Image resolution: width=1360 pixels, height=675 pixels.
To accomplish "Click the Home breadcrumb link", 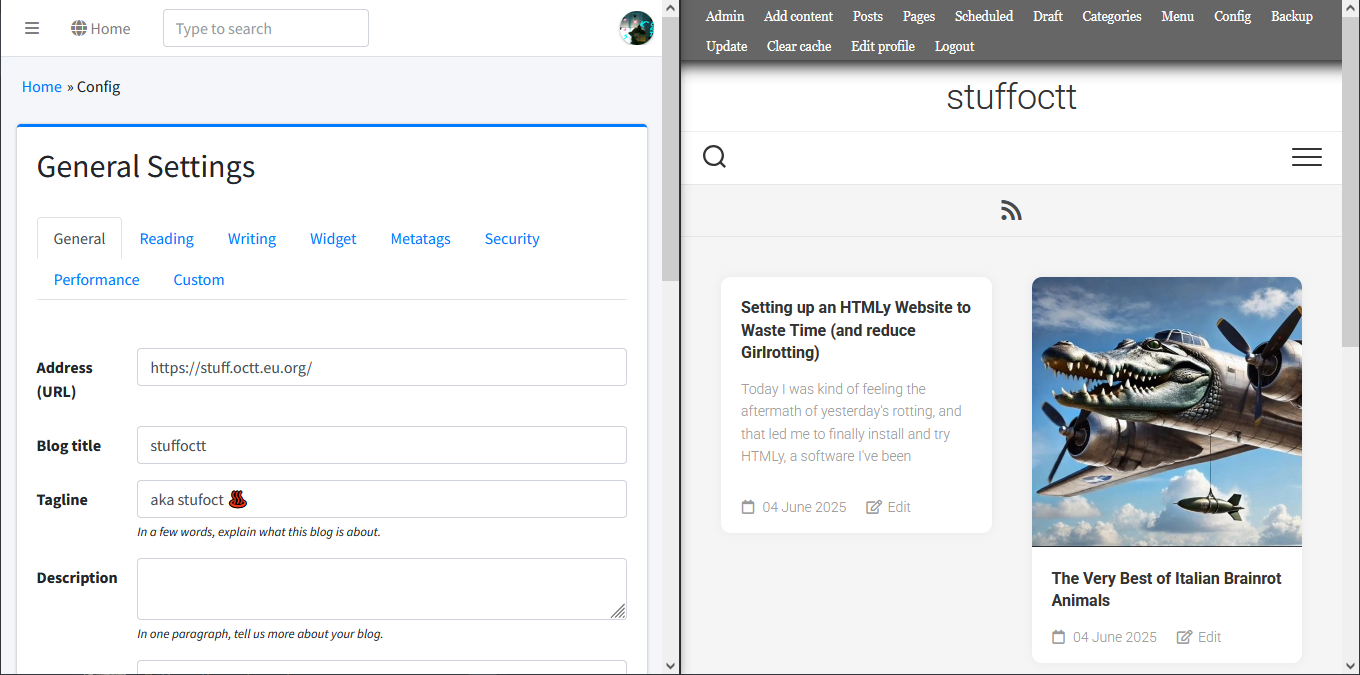I will click(x=42, y=87).
